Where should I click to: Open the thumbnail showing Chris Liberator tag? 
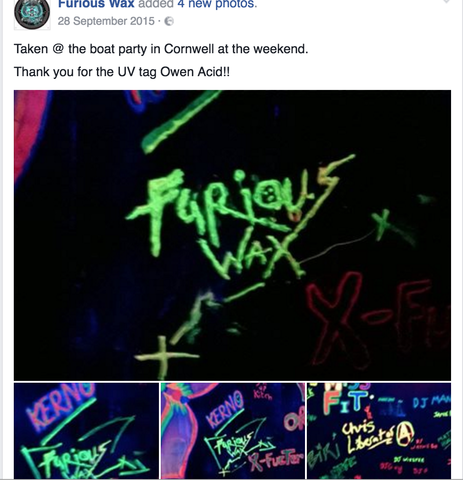point(379,431)
